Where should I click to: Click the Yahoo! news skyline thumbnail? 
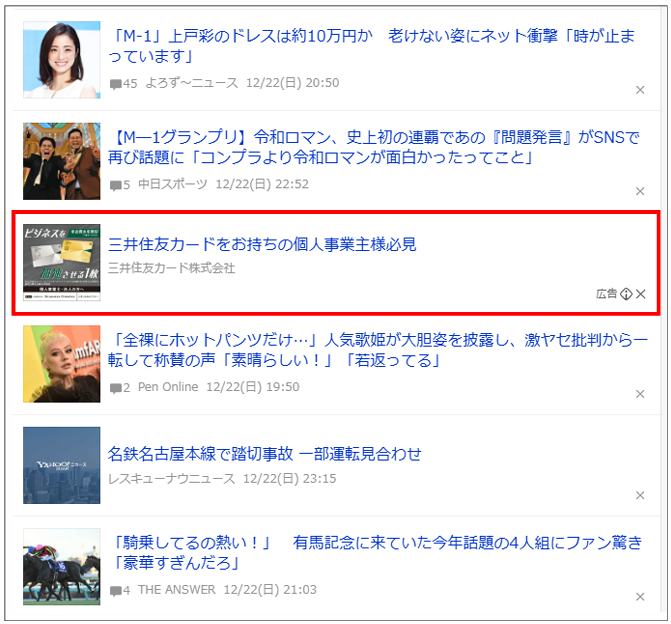pyautogui.click(x=62, y=465)
